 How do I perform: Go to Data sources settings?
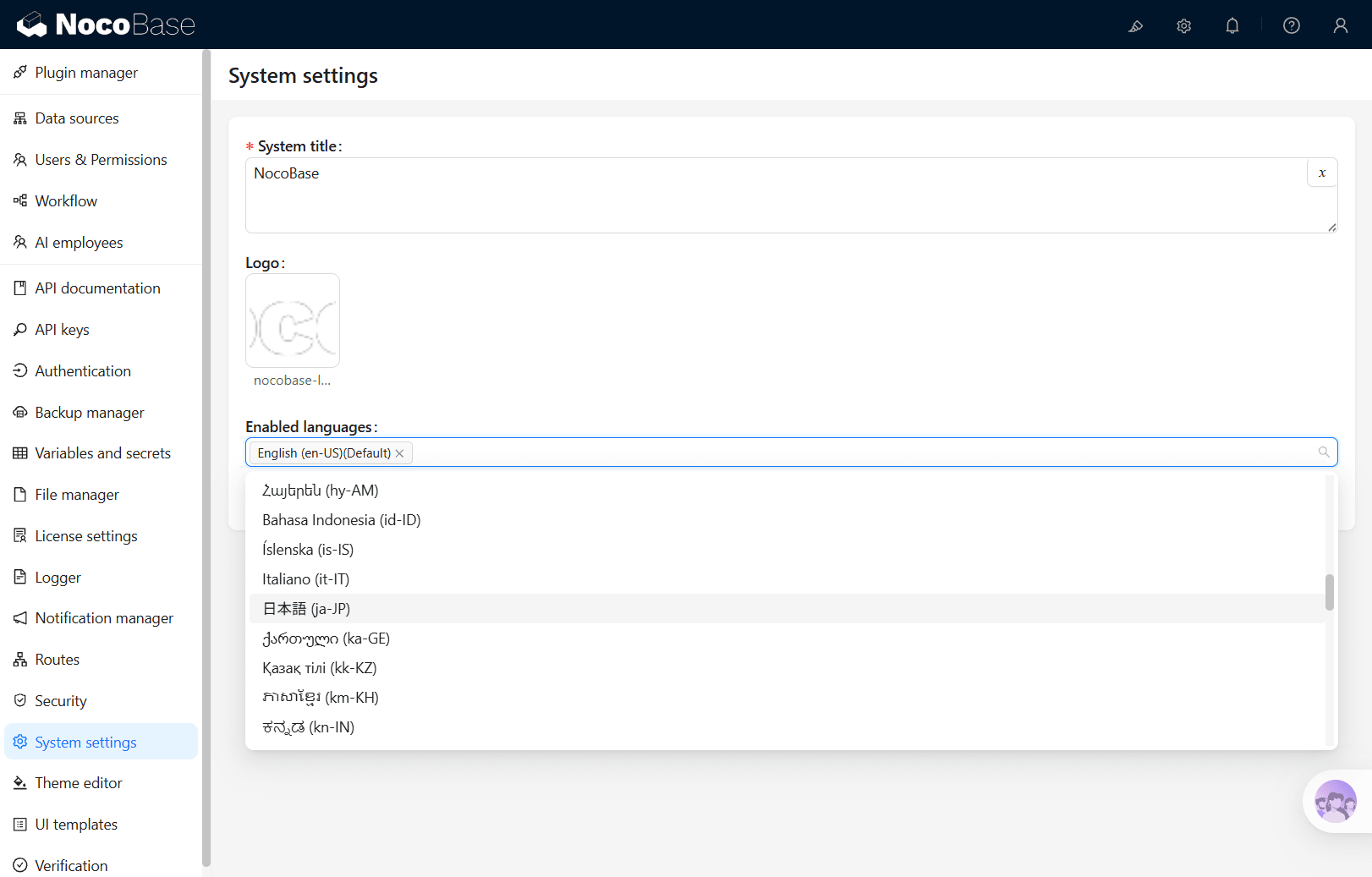point(101,118)
